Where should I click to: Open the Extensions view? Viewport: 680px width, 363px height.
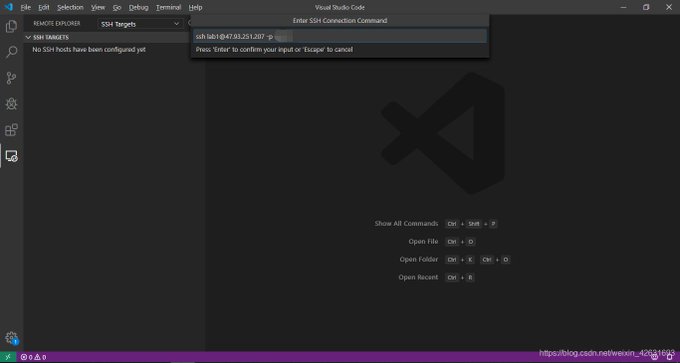click(x=11, y=130)
